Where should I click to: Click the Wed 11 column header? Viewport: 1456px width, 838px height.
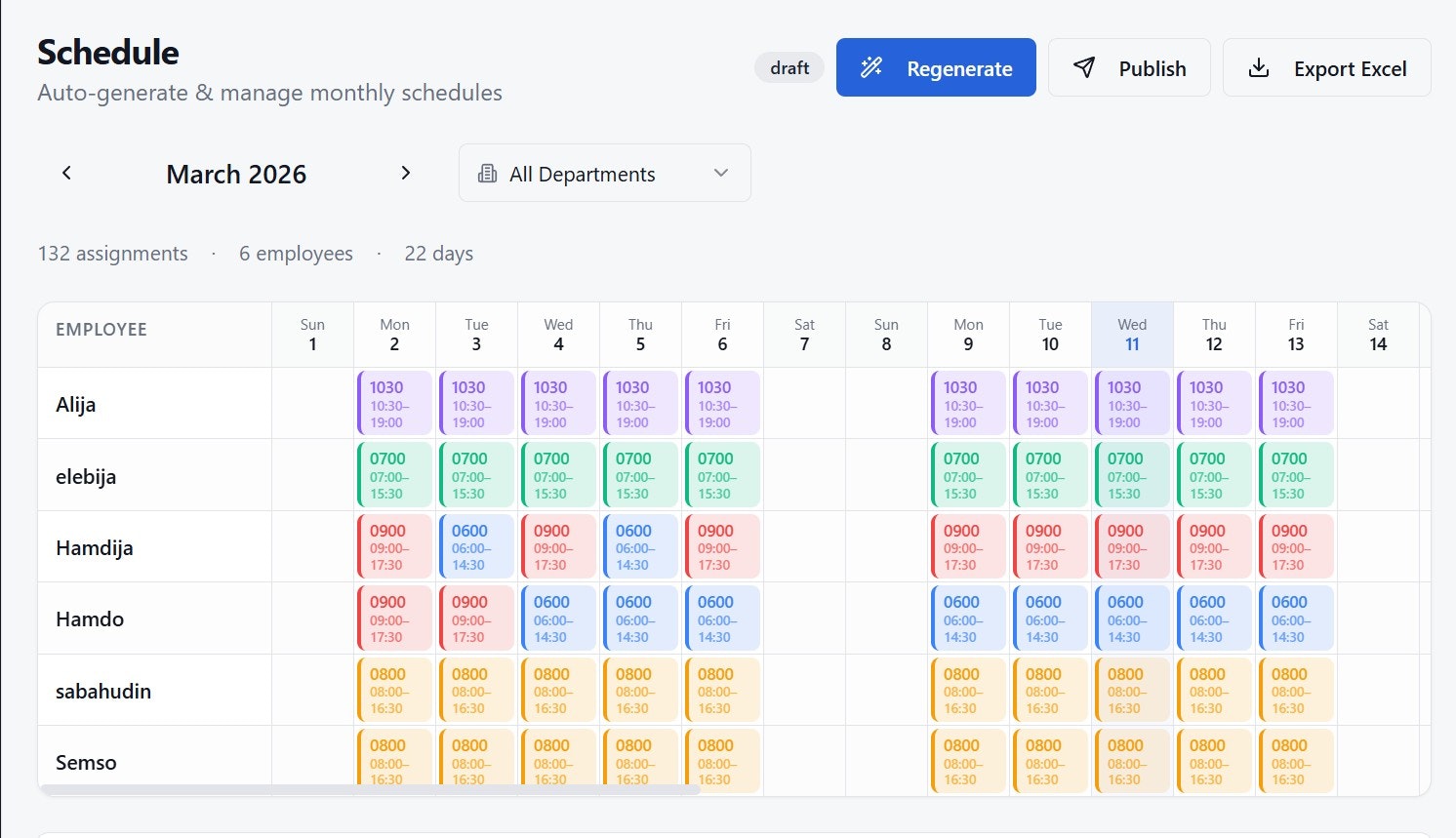coord(1132,334)
